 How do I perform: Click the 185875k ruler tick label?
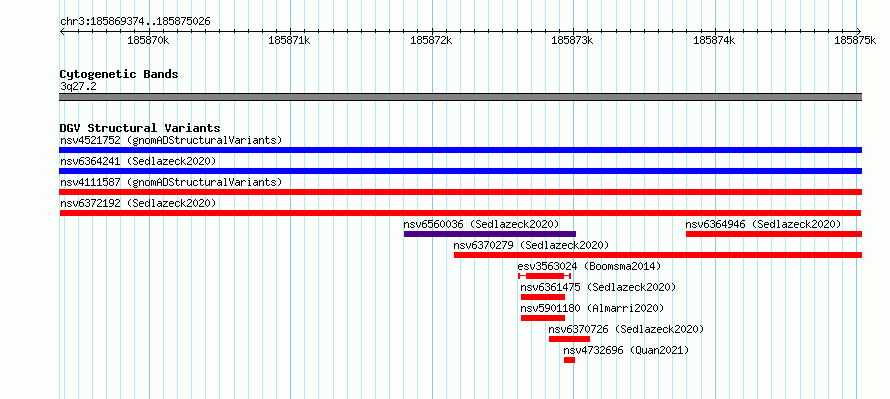pyautogui.click(x=855, y=40)
